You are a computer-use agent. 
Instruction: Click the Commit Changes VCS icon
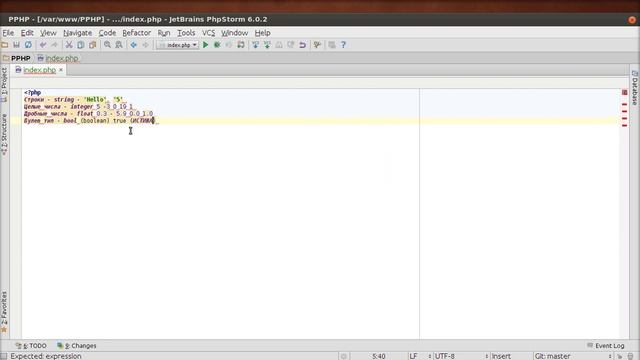coord(267,45)
